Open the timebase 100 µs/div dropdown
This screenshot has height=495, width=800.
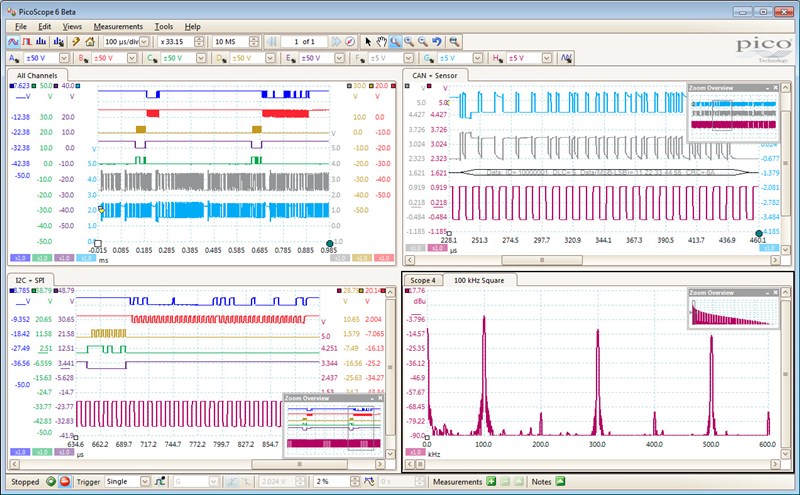tap(145, 42)
